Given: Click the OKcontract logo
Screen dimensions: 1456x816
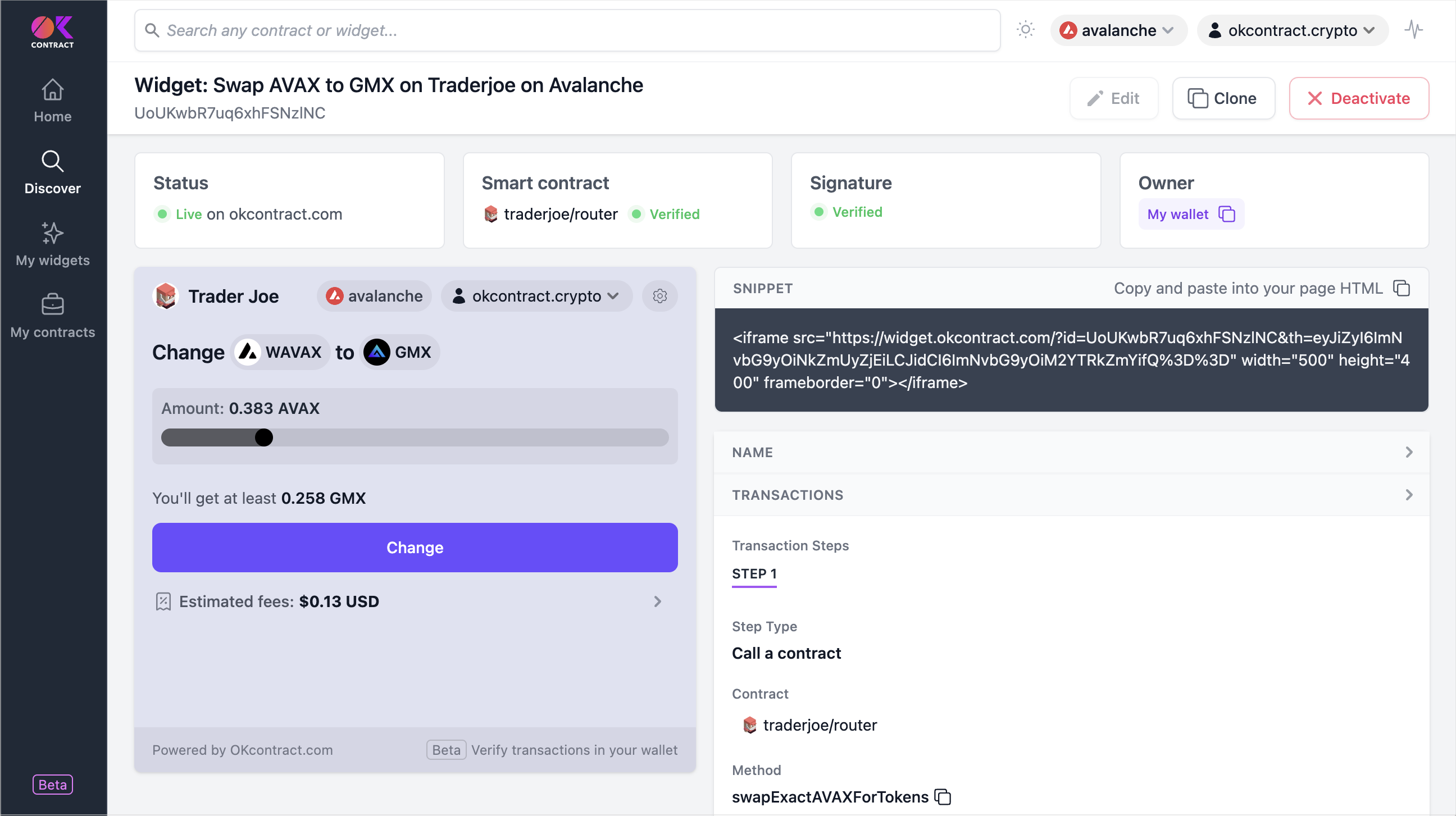Looking at the screenshot, I should coord(52,31).
